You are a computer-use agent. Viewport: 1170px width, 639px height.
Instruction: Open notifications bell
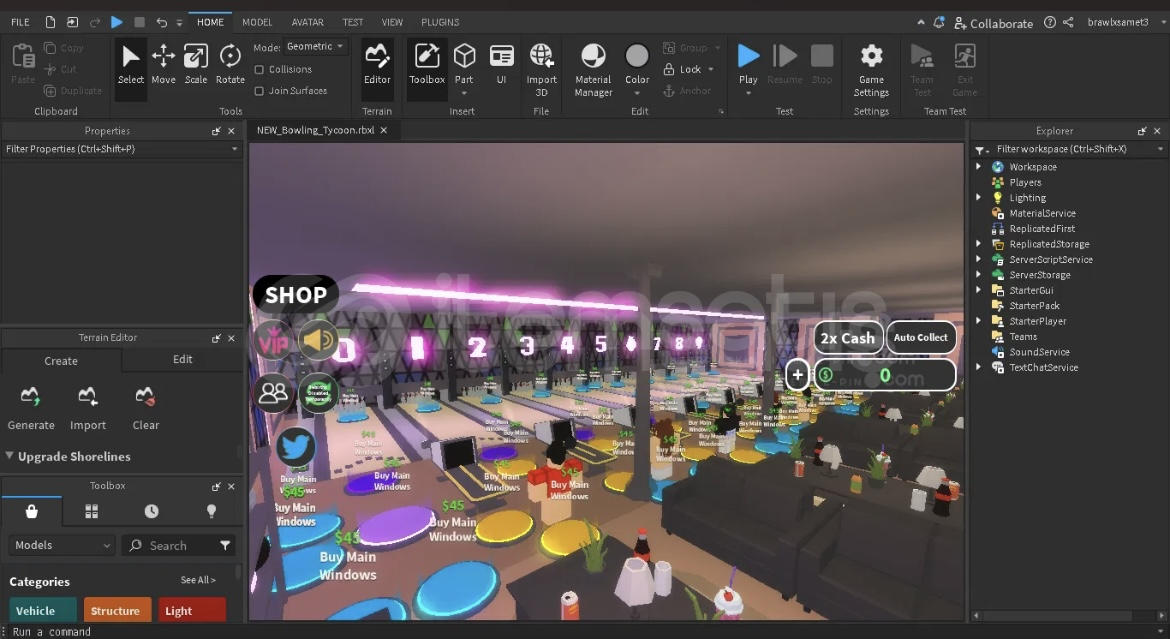(x=939, y=22)
